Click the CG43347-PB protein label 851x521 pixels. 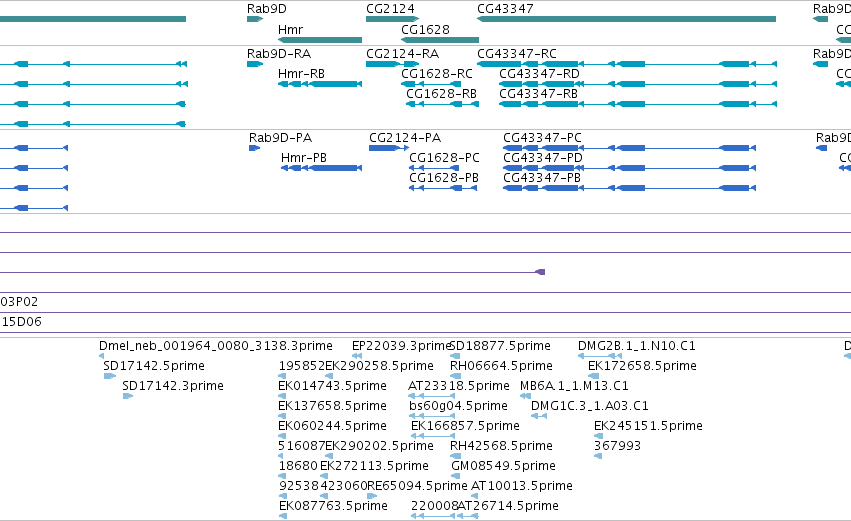542,178
